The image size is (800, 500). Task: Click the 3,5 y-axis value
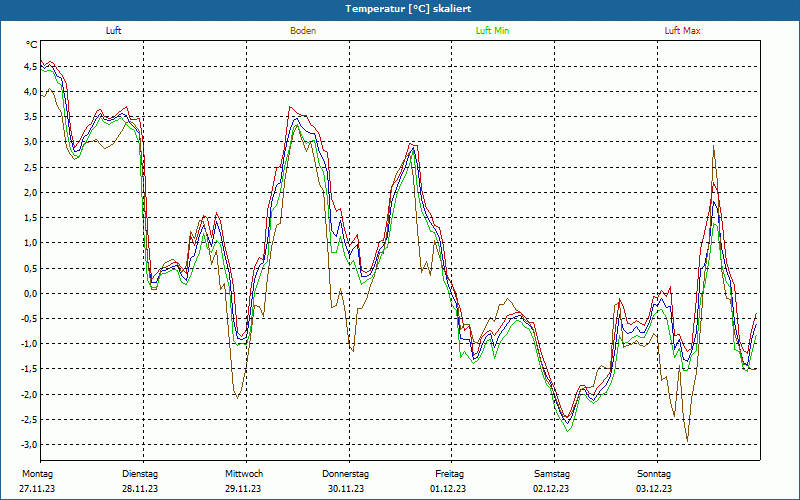point(31,116)
